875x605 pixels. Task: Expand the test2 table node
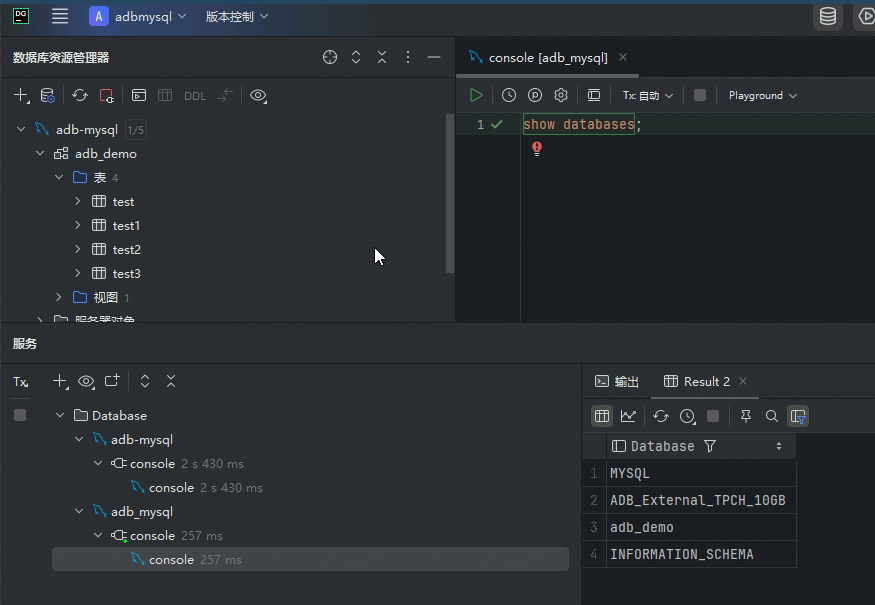[78, 249]
